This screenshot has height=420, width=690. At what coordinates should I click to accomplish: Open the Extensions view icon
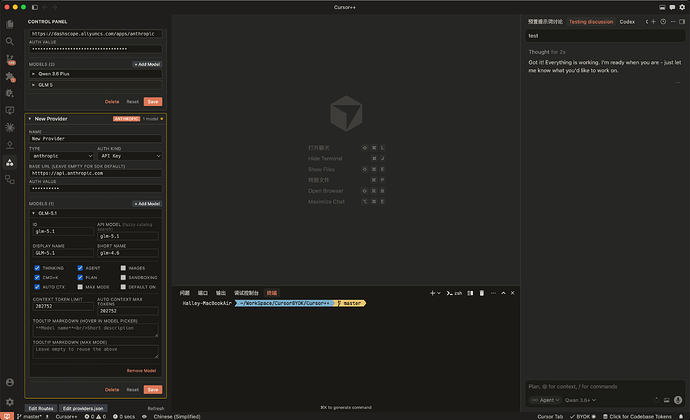(10, 77)
